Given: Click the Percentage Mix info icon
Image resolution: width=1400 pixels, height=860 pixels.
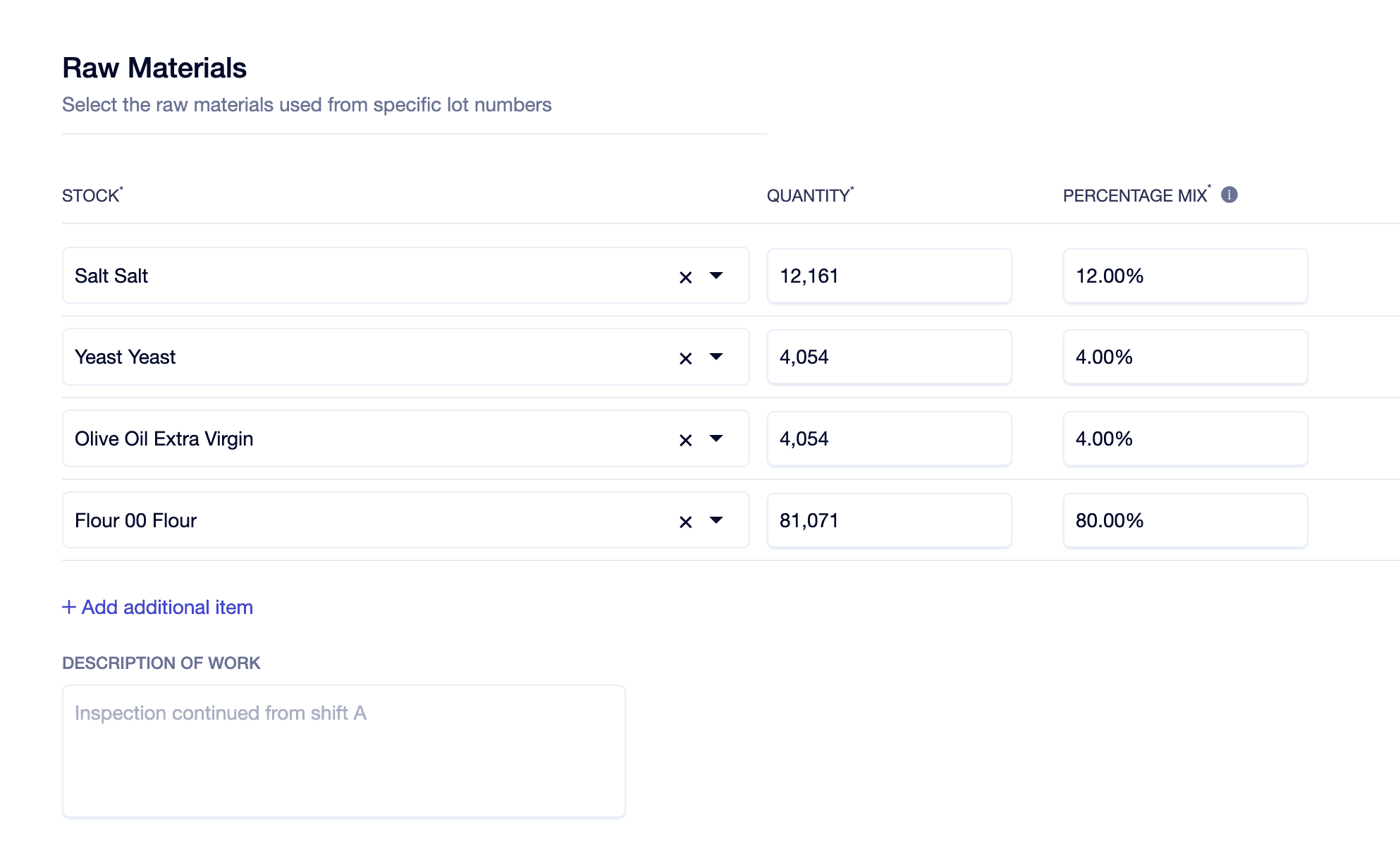Looking at the screenshot, I should pos(1229,195).
